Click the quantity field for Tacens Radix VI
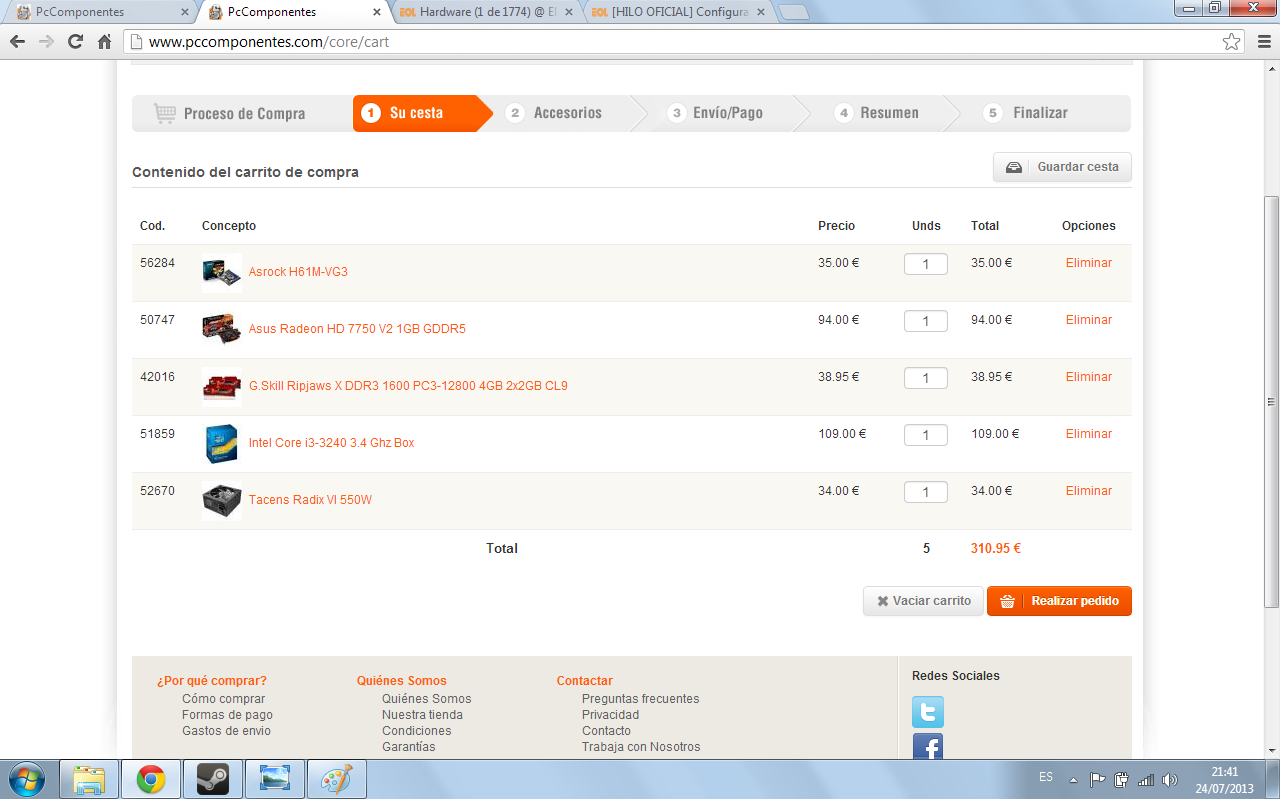The height and width of the screenshot is (800, 1280). coord(926,492)
